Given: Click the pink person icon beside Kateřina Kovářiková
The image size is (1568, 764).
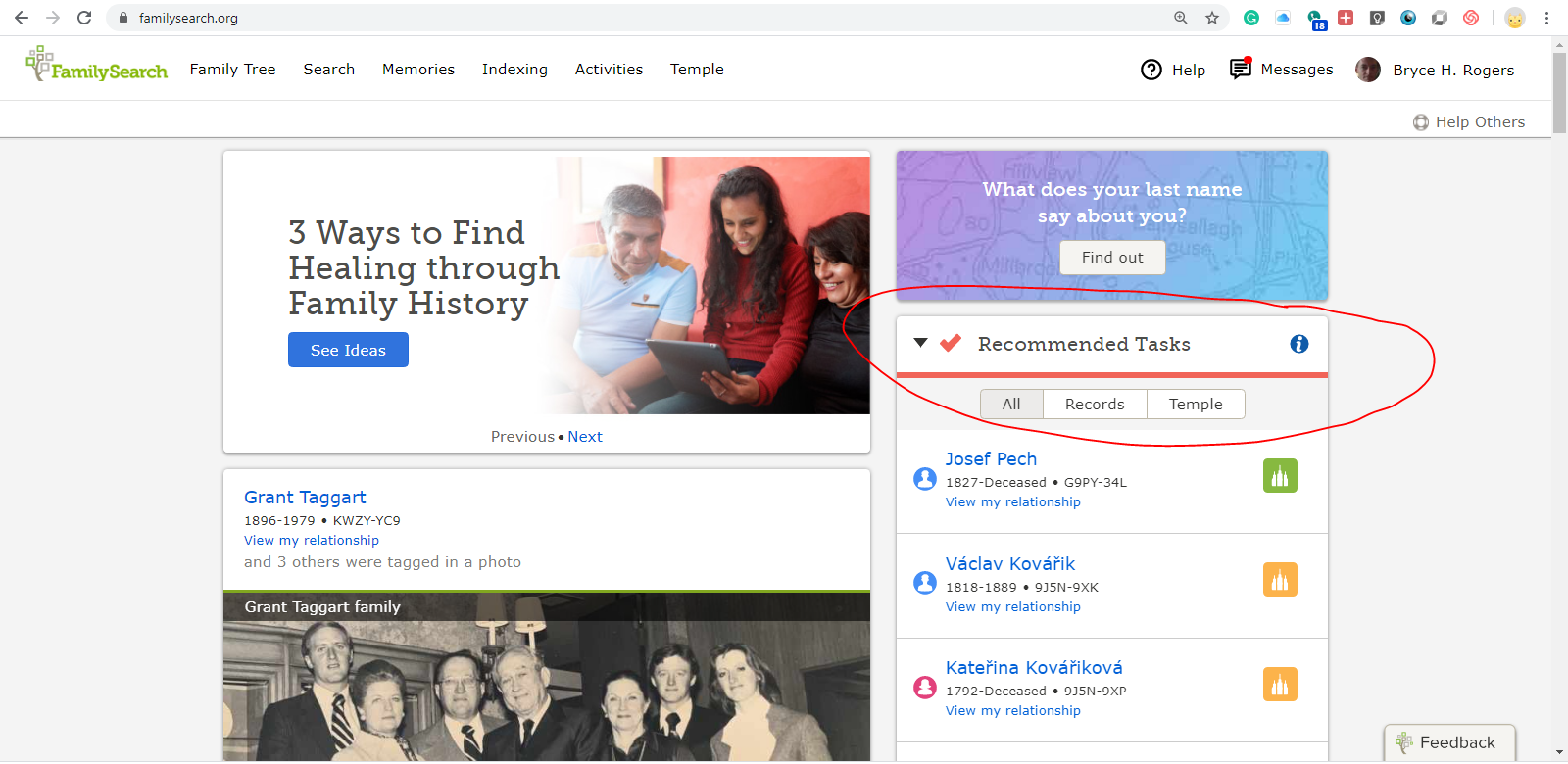Looking at the screenshot, I should 925,687.
